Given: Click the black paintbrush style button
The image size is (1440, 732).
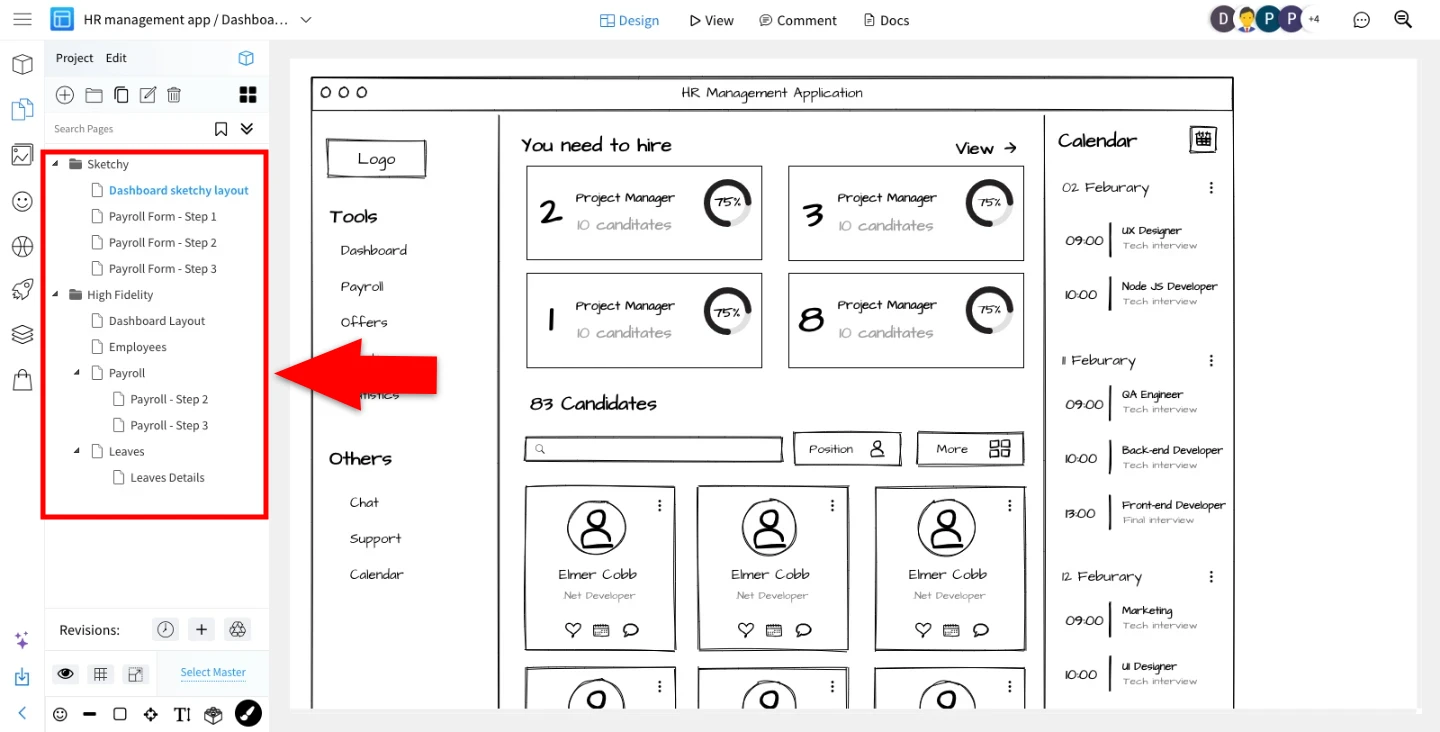Looking at the screenshot, I should [x=248, y=714].
